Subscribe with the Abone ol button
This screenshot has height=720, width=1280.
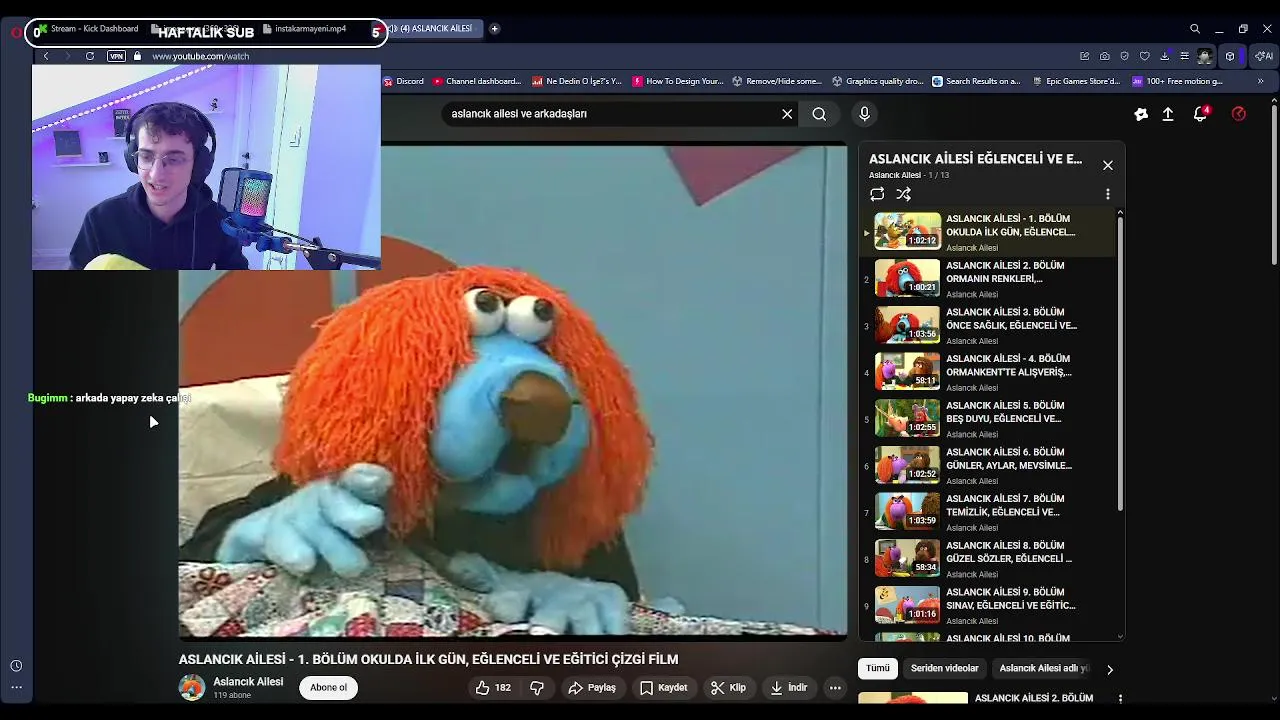coord(328,688)
